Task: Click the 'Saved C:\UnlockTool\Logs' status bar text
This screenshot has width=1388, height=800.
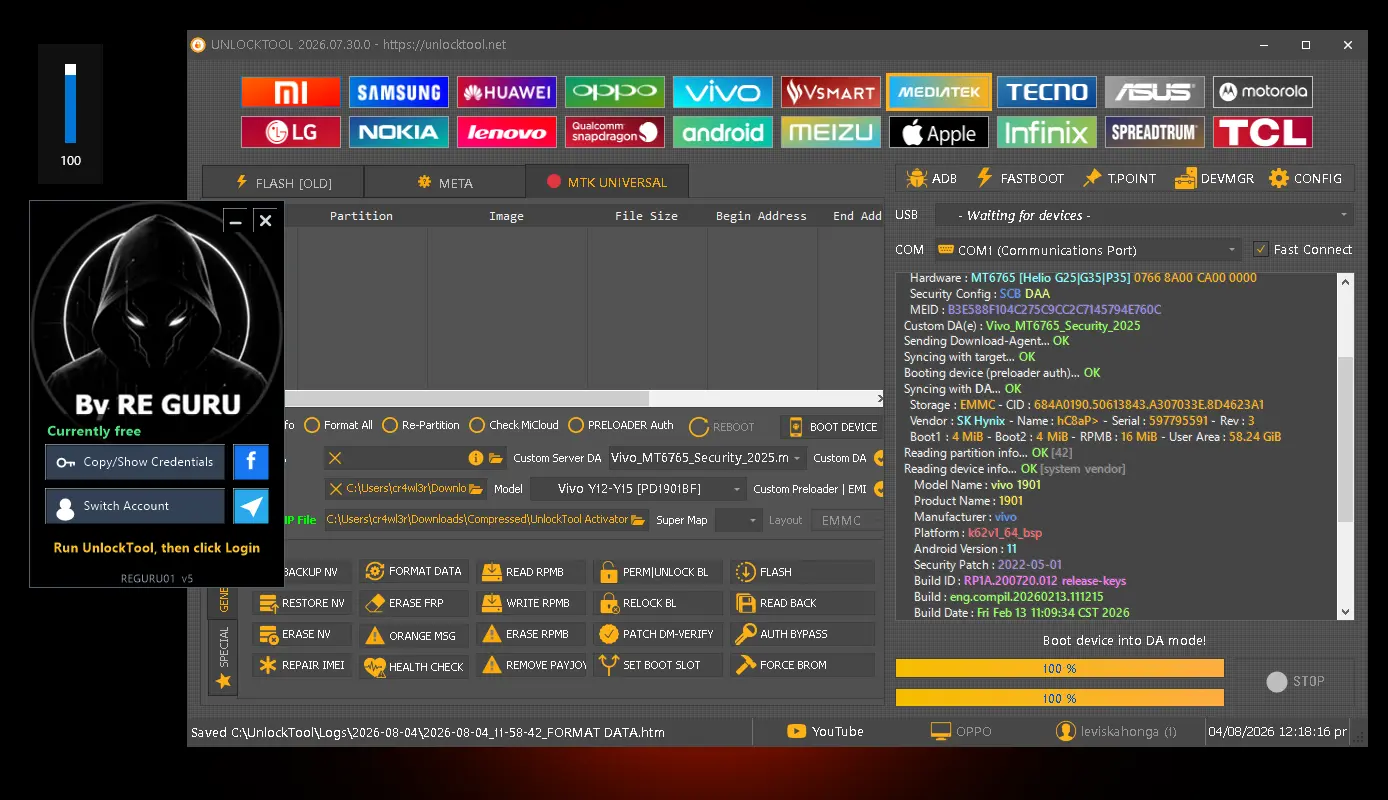Action: coord(428,732)
